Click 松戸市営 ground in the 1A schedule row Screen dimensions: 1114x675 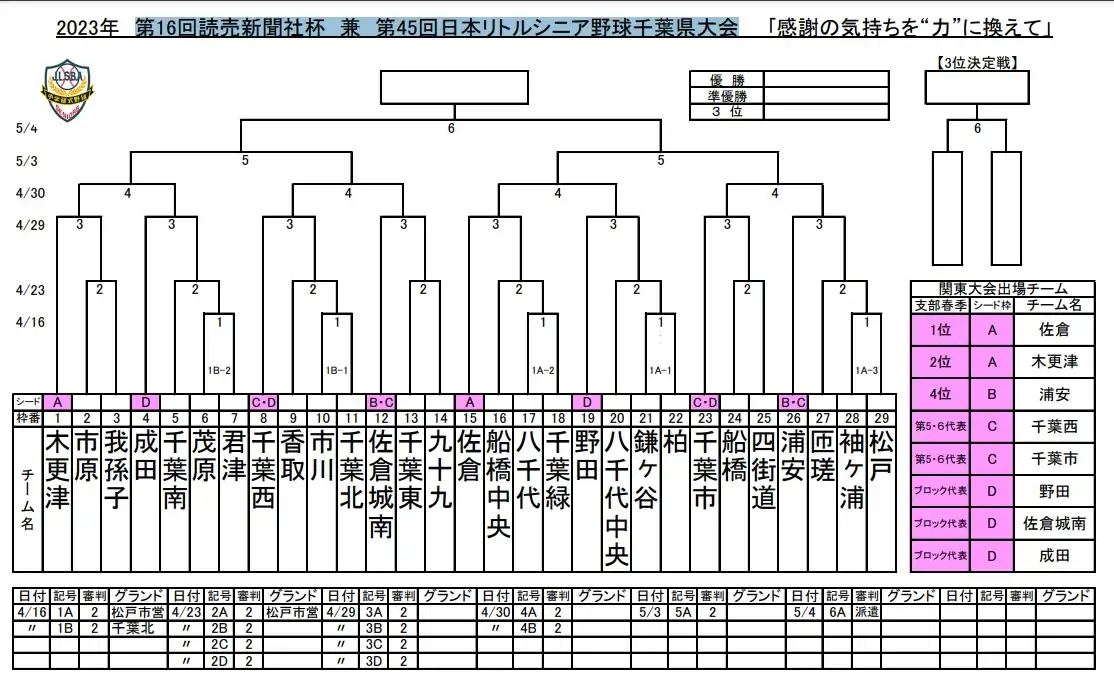point(137,612)
